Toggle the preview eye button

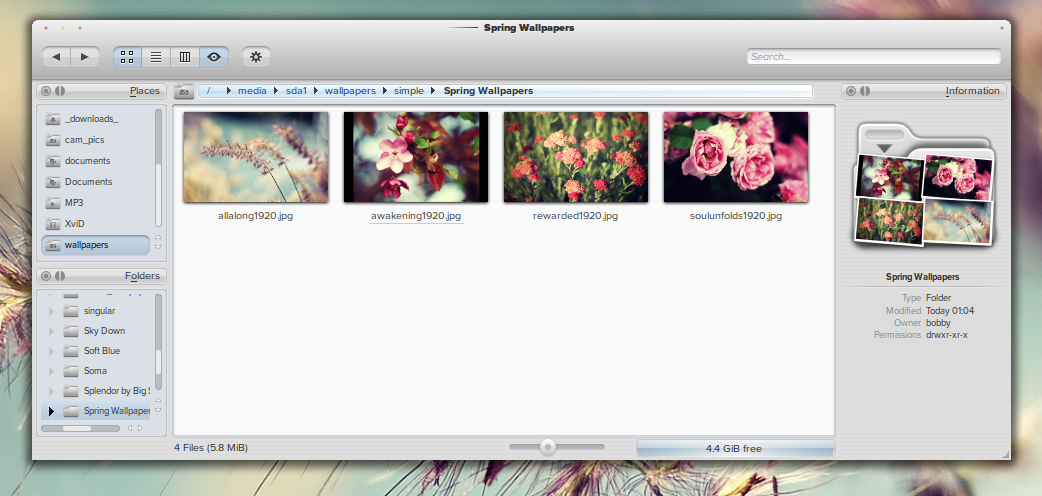(214, 57)
